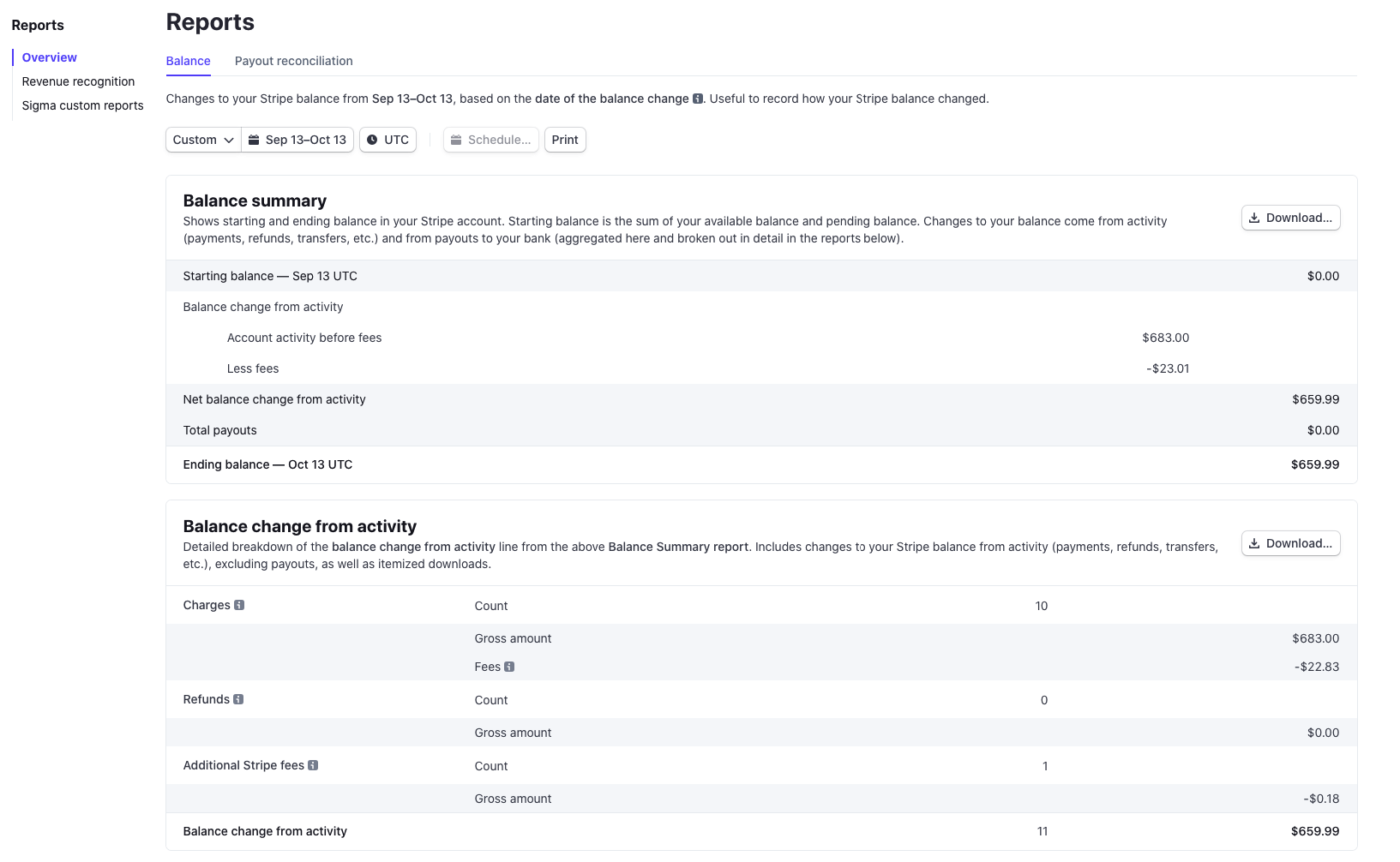The image size is (1400, 862).
Task: Click the clock icon in UTC button
Action: [372, 140]
